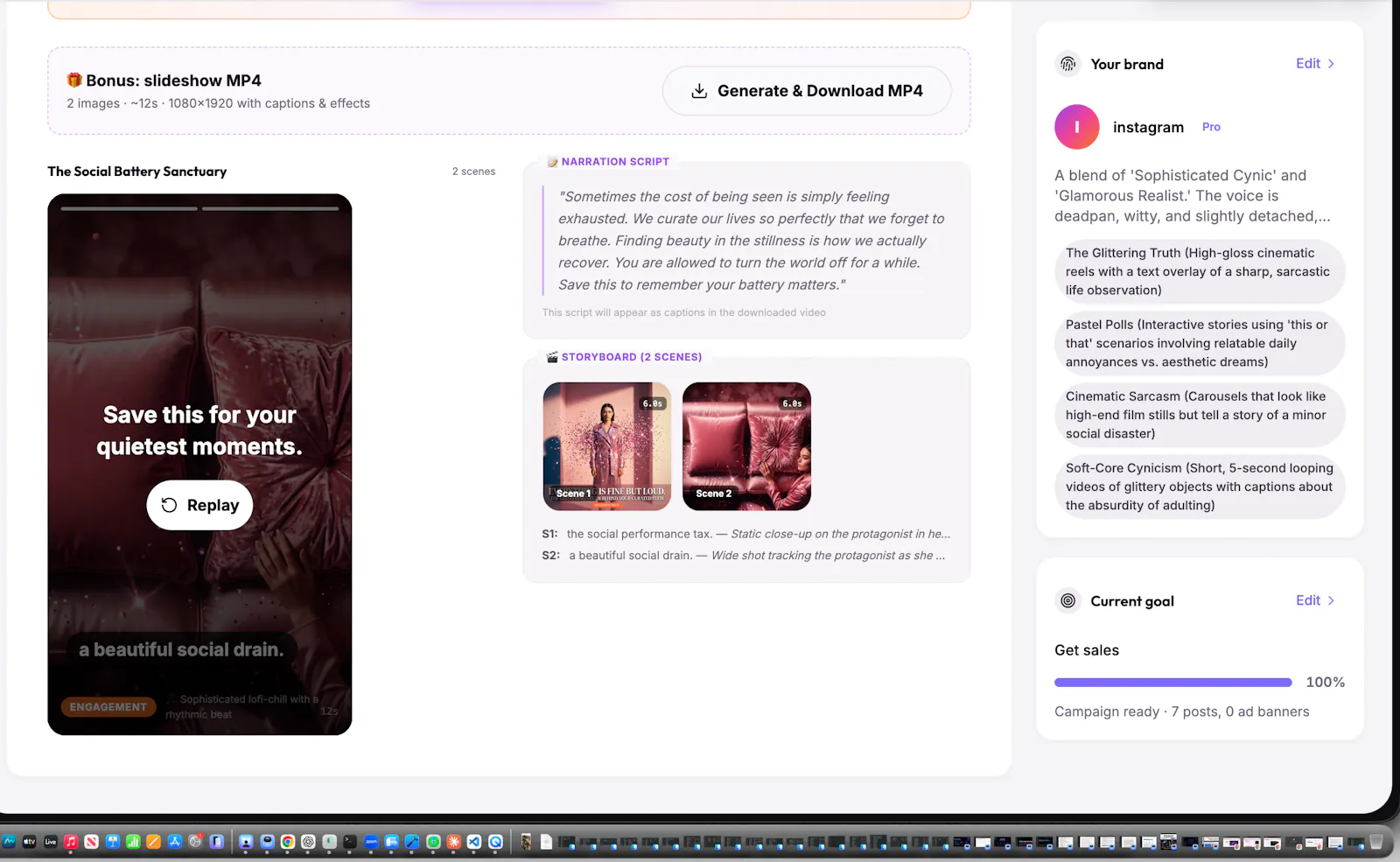Select the Pastel Polls content idea
1400x862 pixels.
tap(1199, 343)
